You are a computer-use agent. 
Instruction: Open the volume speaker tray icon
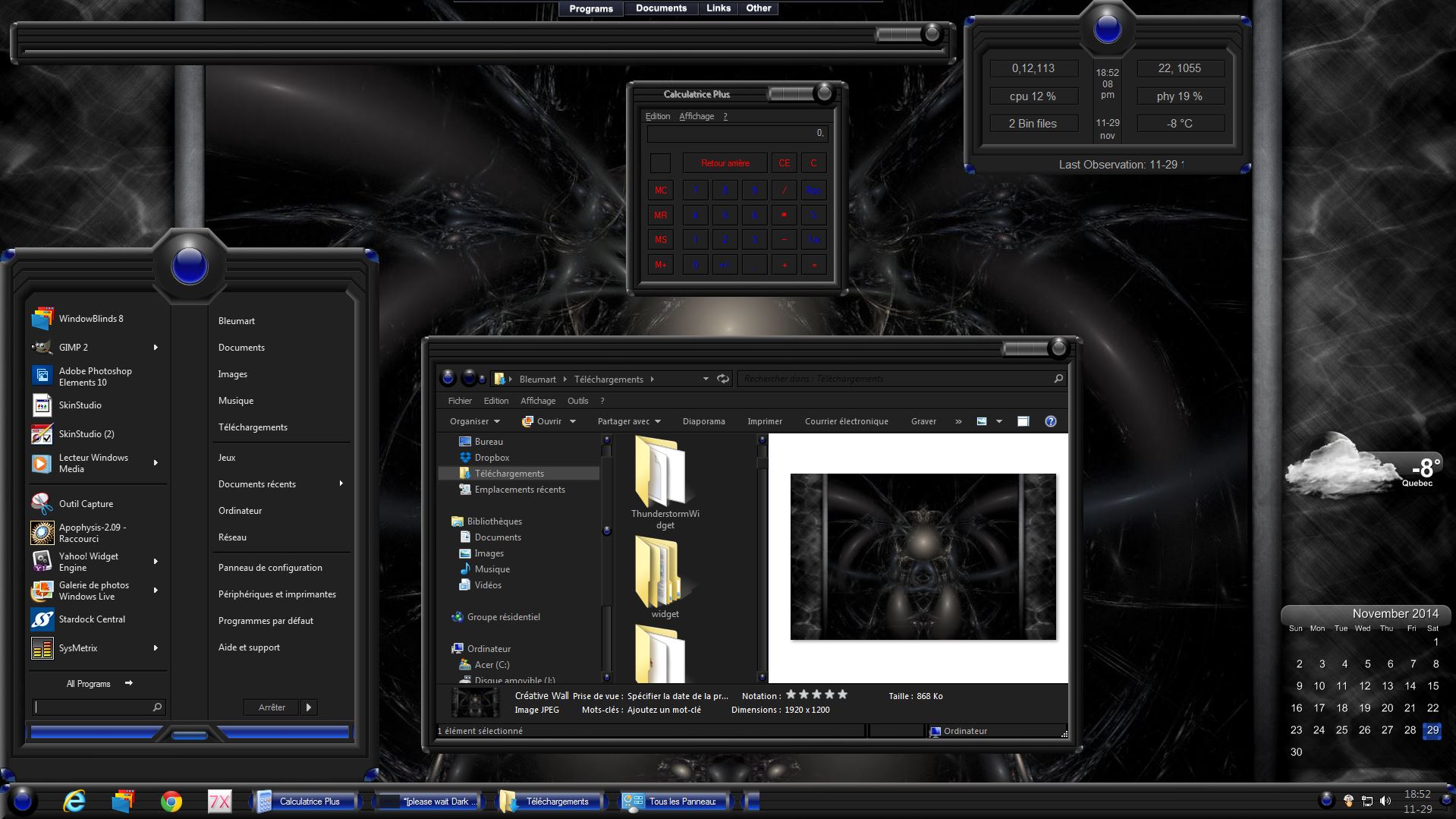pos(1385,801)
